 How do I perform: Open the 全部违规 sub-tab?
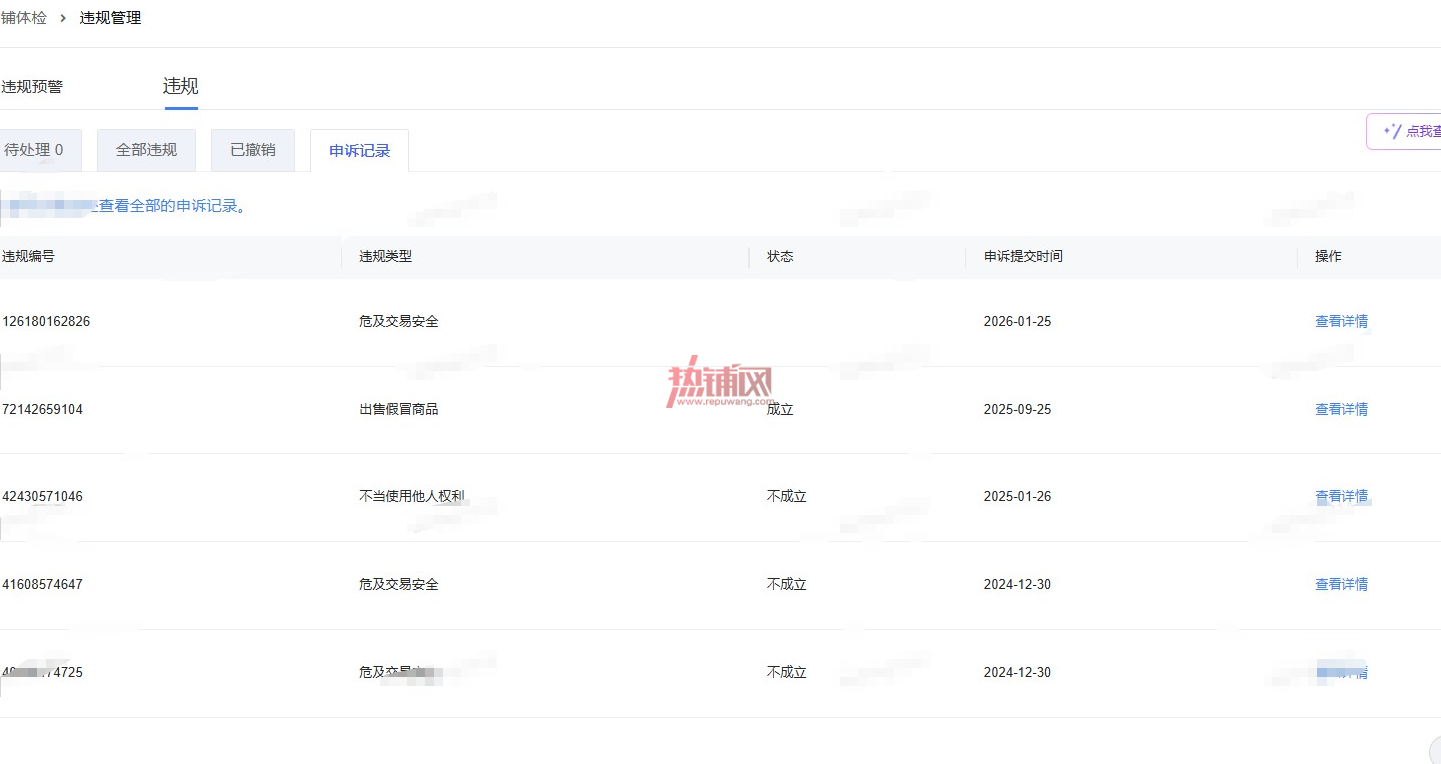pyautogui.click(x=146, y=150)
